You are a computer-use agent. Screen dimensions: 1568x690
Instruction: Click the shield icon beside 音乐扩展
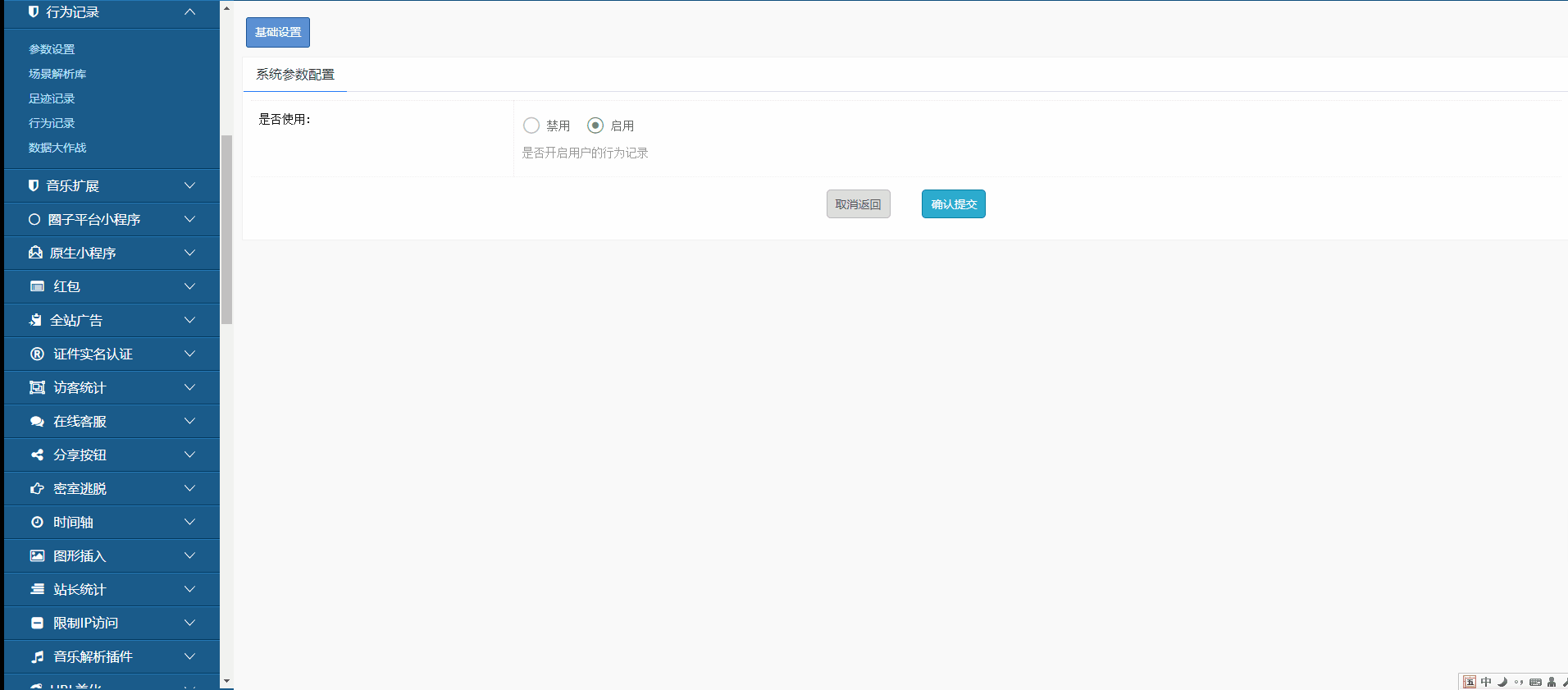pyautogui.click(x=34, y=185)
